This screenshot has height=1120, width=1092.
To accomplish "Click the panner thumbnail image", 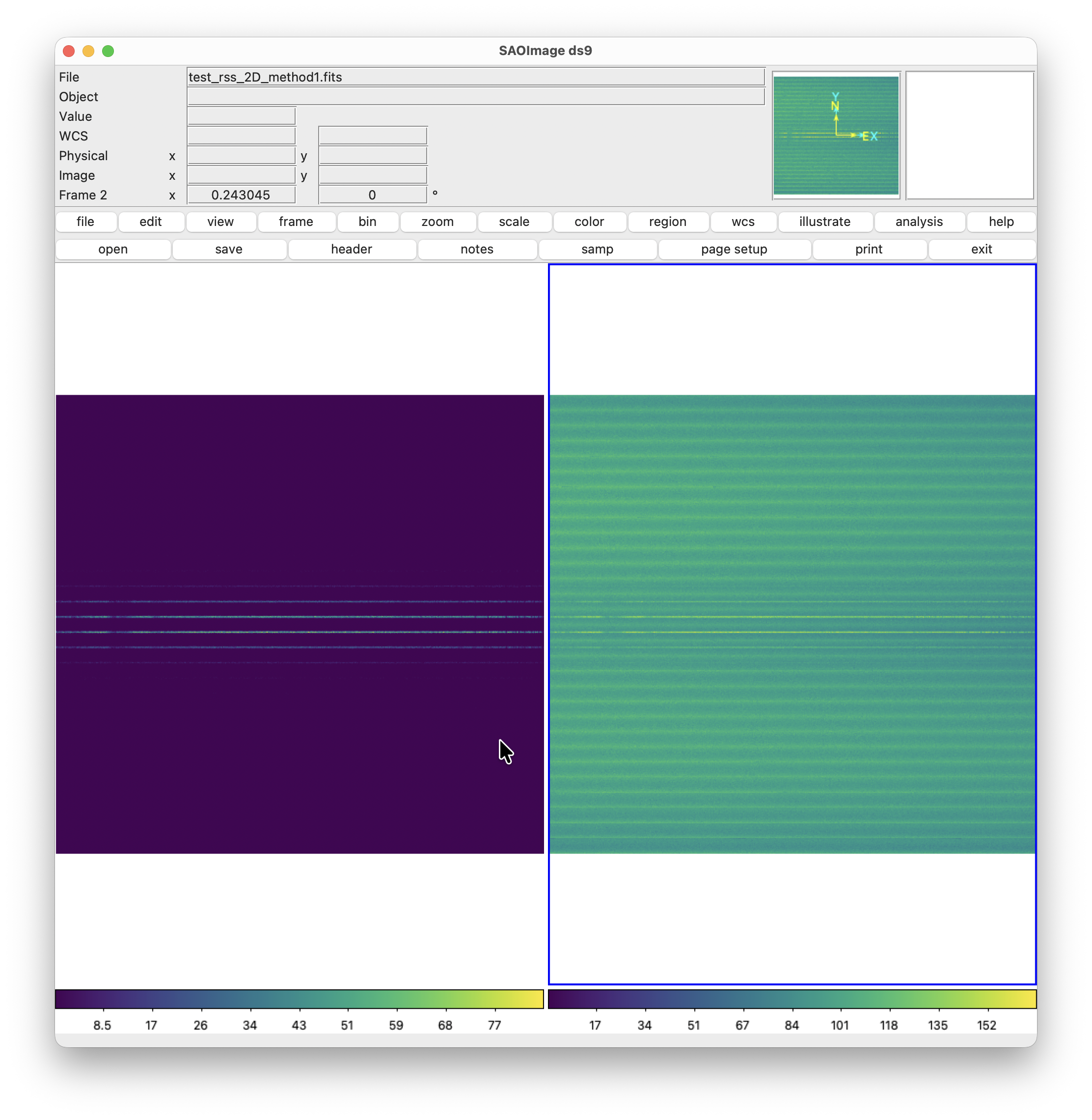I will point(836,136).
